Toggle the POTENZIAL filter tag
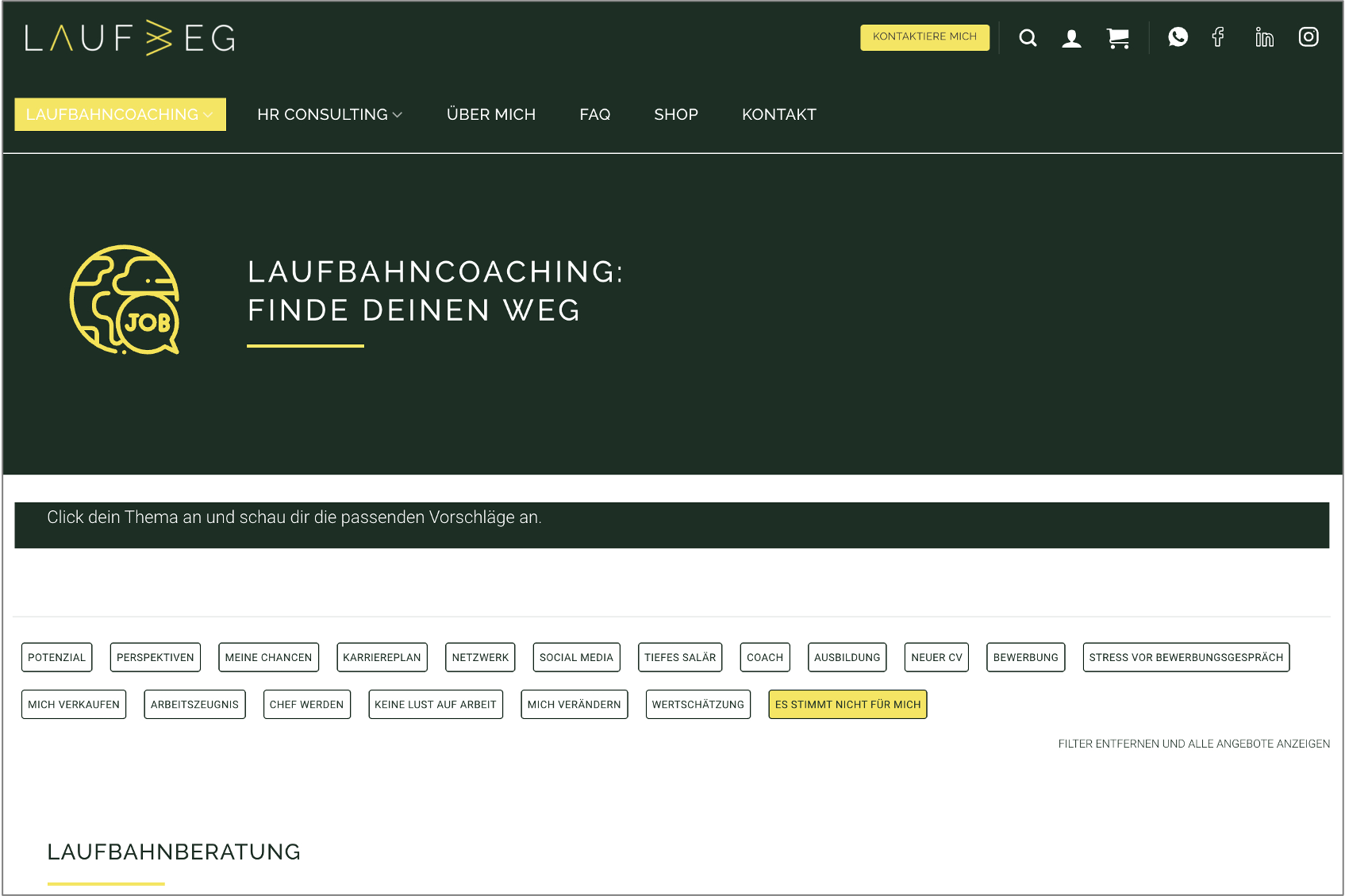The width and height of the screenshot is (1345, 896). pos(56,658)
